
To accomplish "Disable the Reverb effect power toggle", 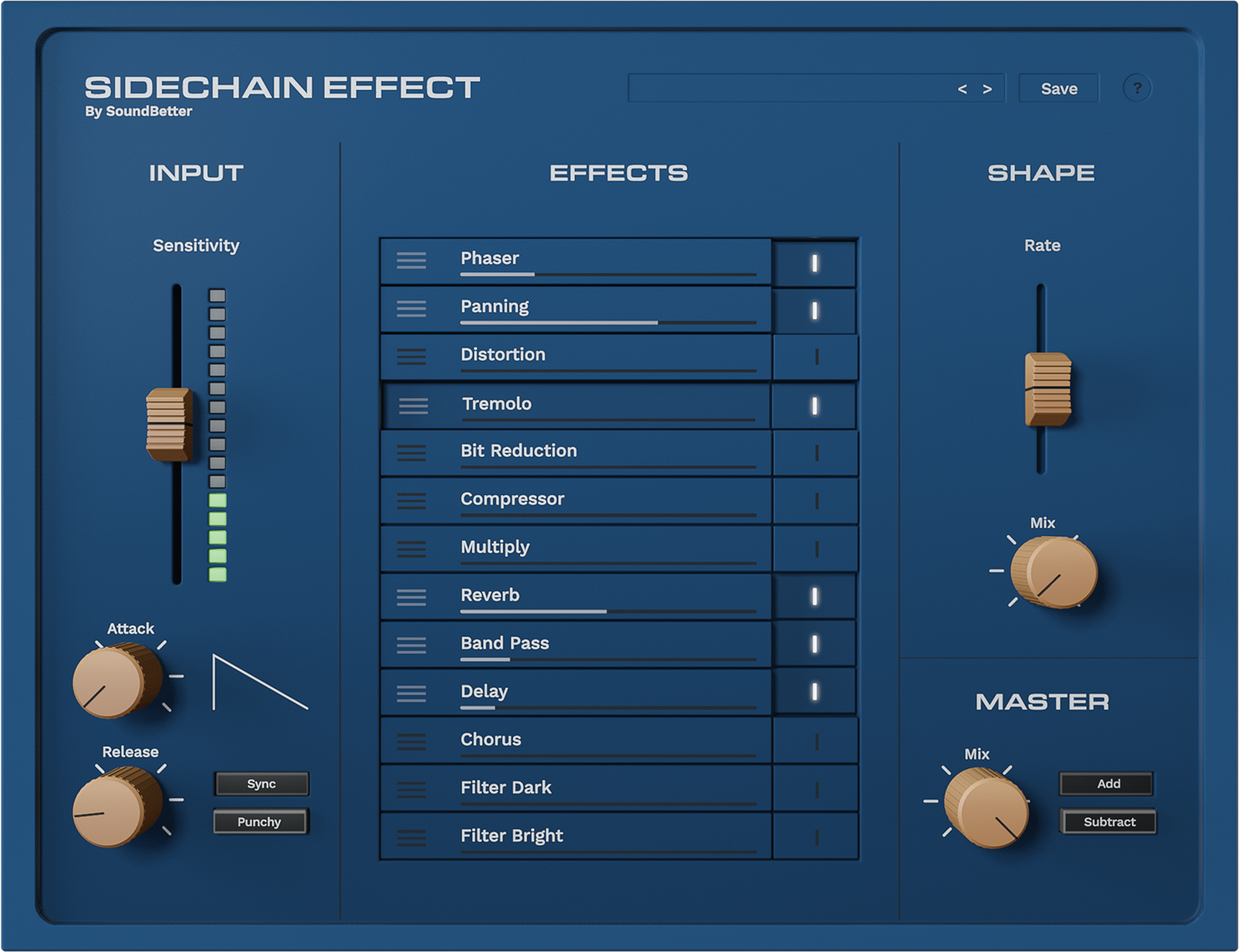I will pyautogui.click(x=815, y=597).
